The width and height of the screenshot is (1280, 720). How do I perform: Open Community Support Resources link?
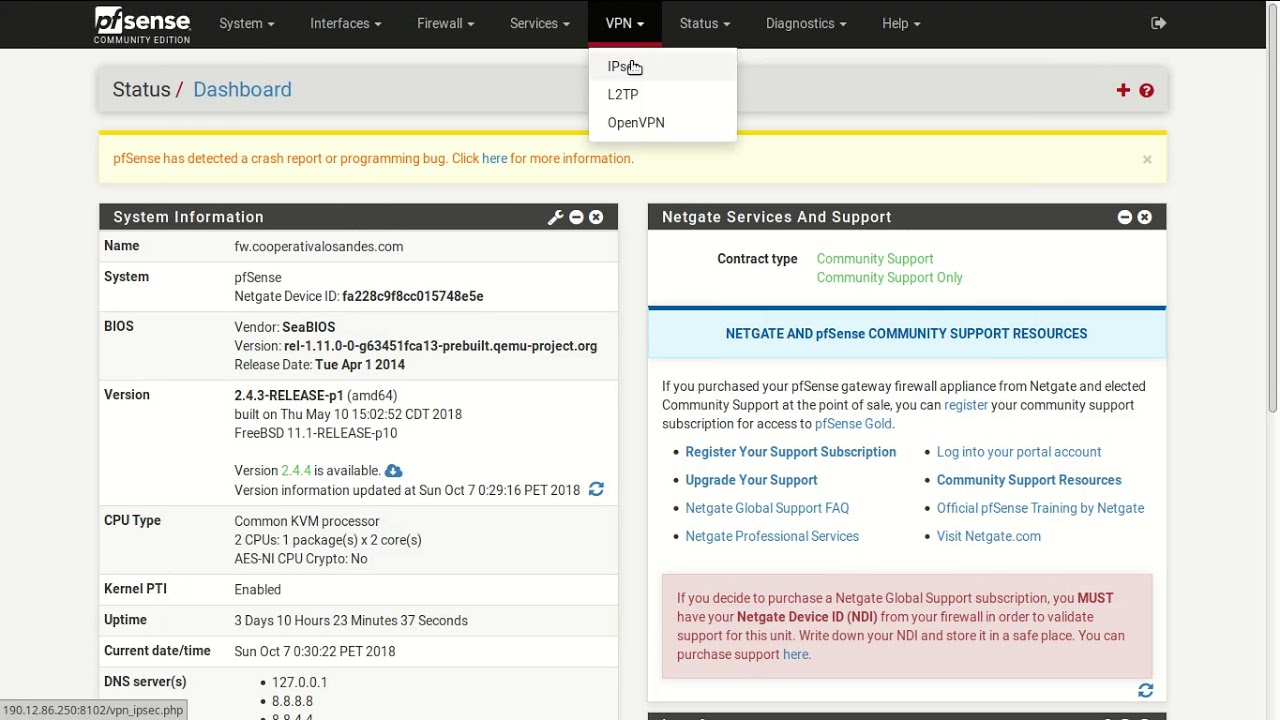(x=1029, y=480)
